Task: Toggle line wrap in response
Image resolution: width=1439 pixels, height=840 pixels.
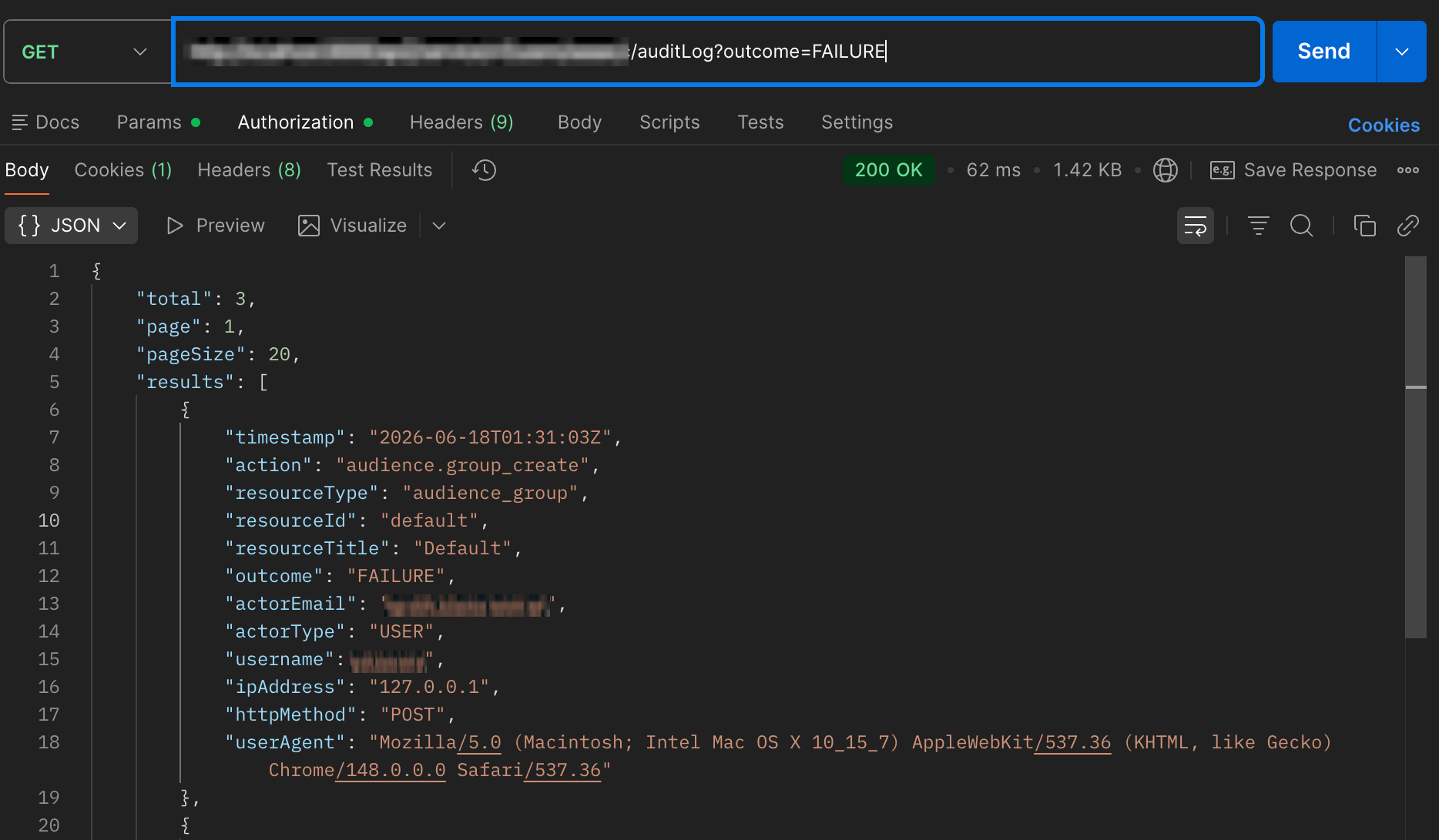Action: 1195,226
